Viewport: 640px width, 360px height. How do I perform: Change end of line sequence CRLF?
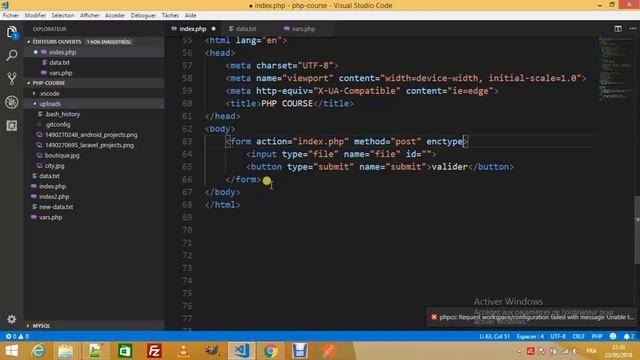tap(578, 336)
